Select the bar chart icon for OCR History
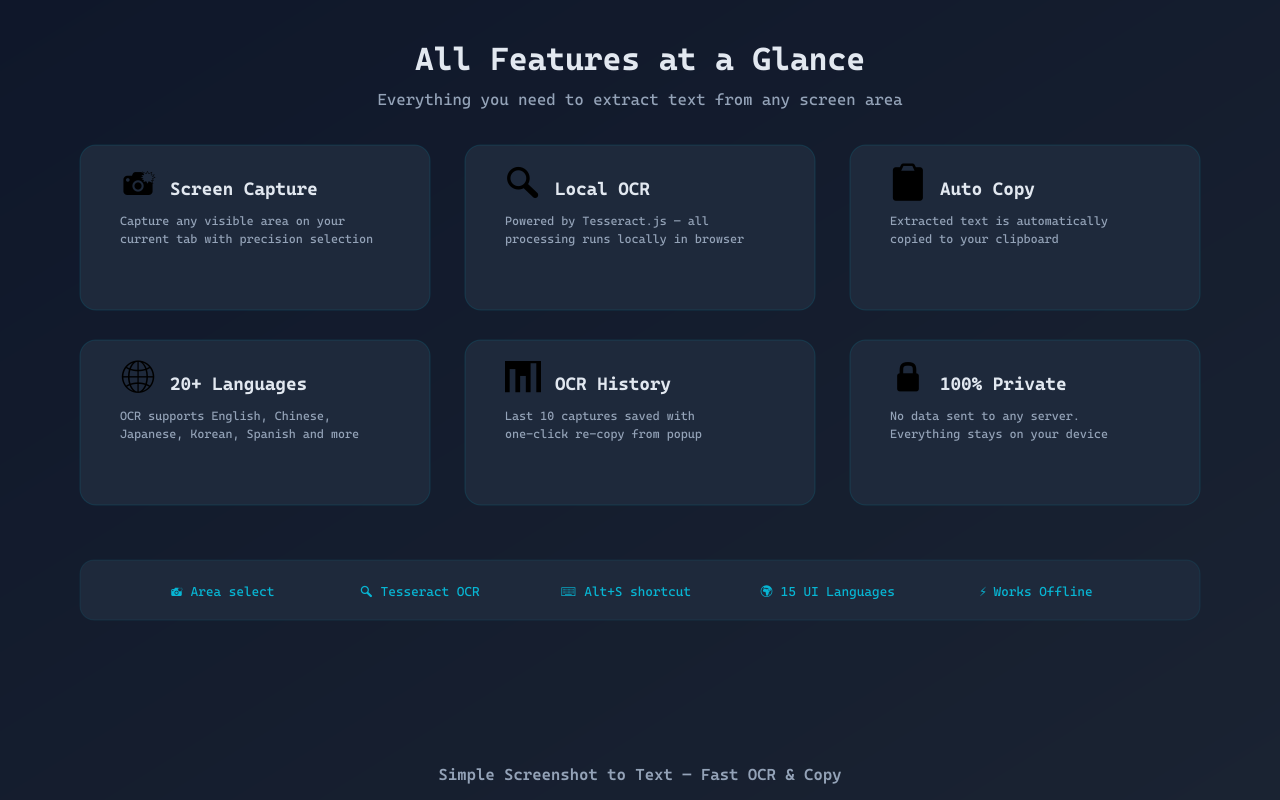Viewport: 1280px width, 800px height. point(522,377)
